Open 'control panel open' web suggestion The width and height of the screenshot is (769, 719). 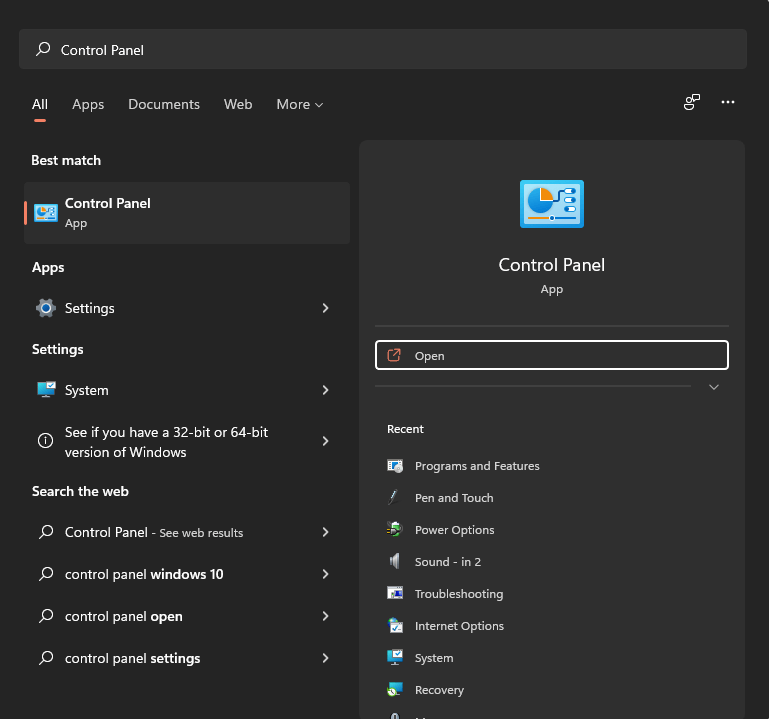[x=187, y=616]
